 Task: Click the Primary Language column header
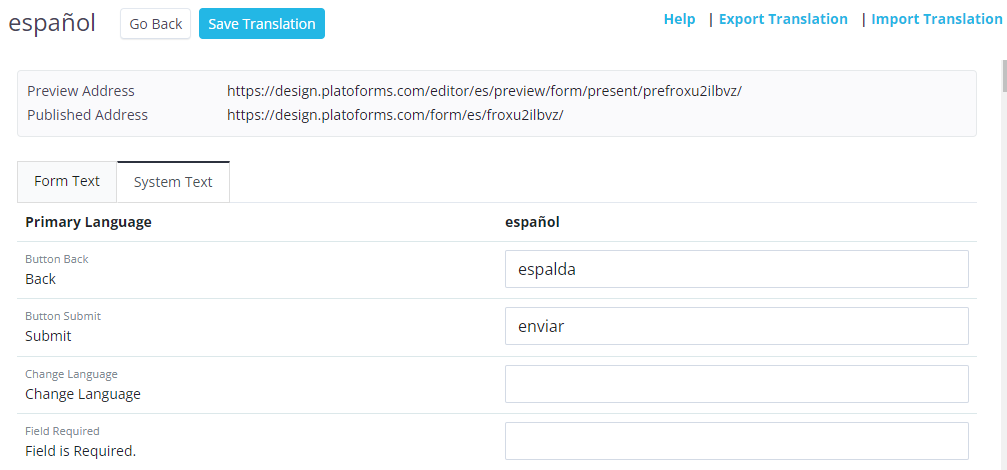88,222
